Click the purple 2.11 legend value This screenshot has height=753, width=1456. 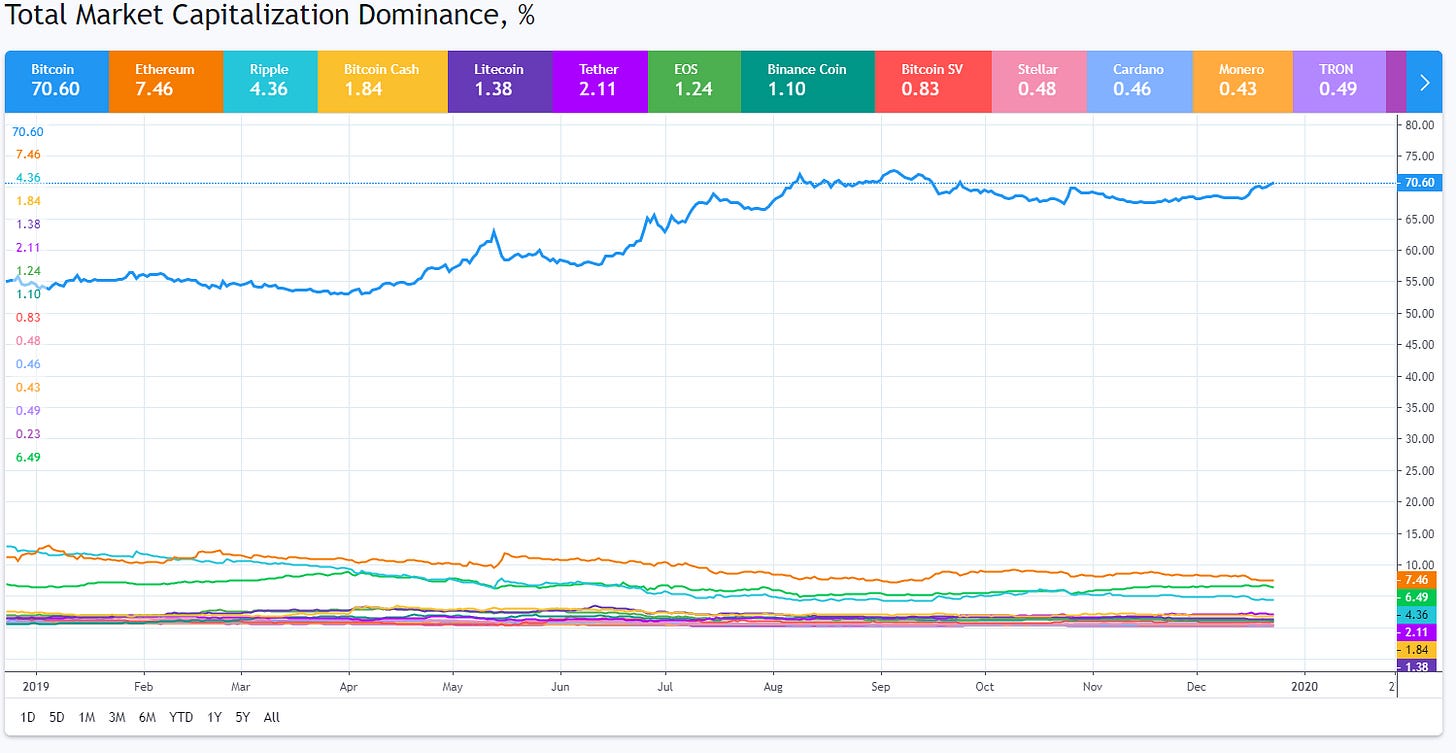pyautogui.click(x=28, y=247)
